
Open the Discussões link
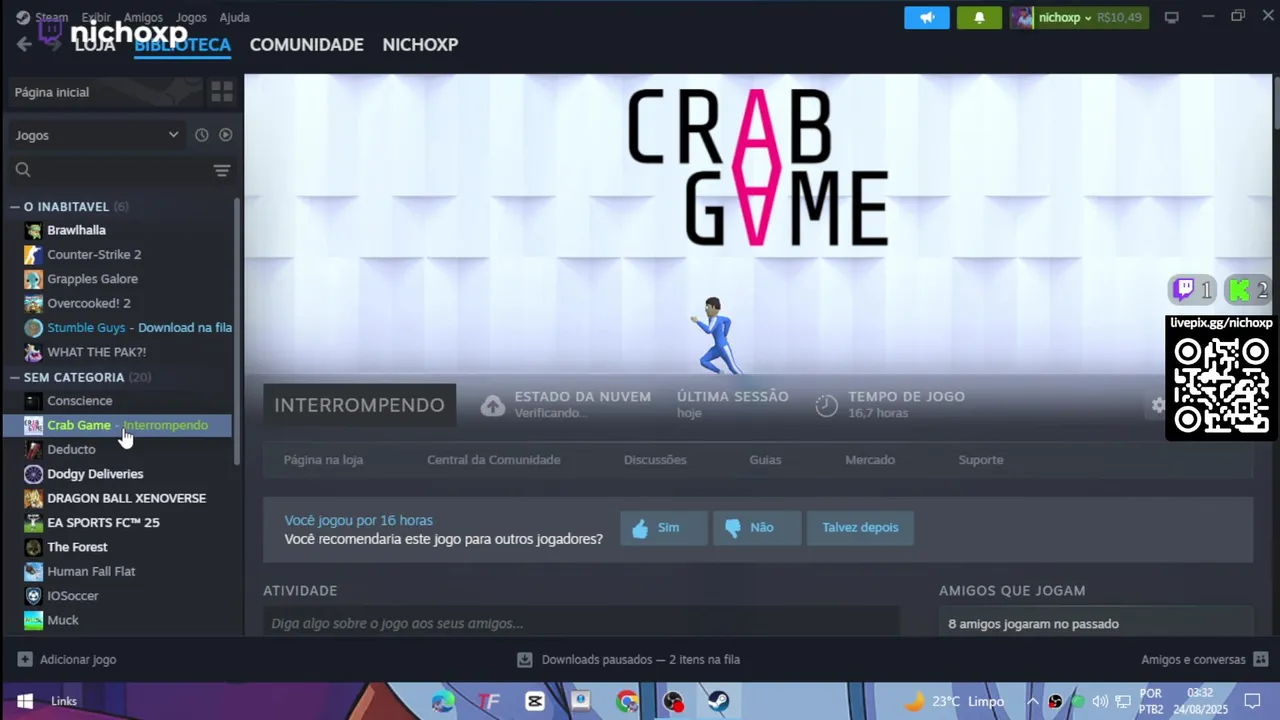655,460
